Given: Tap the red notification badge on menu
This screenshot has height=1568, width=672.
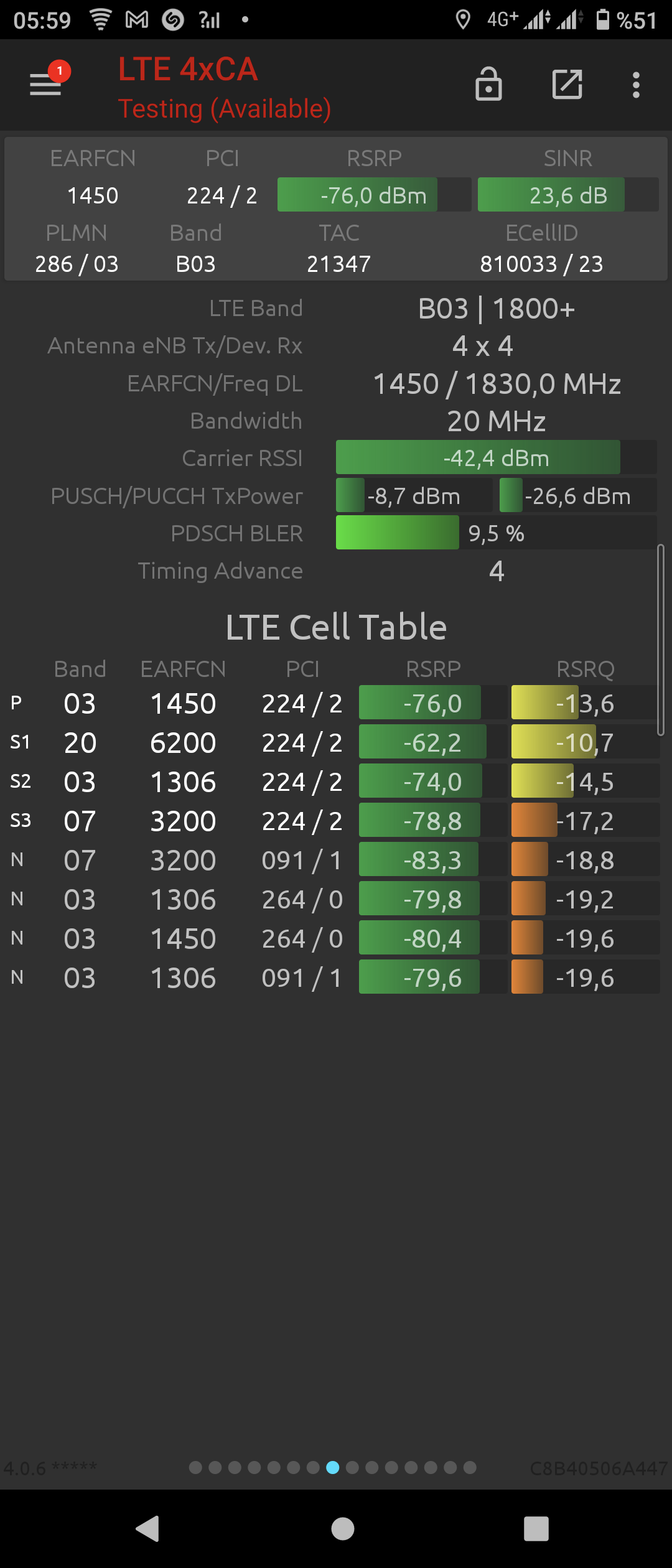Looking at the screenshot, I should (60, 71).
